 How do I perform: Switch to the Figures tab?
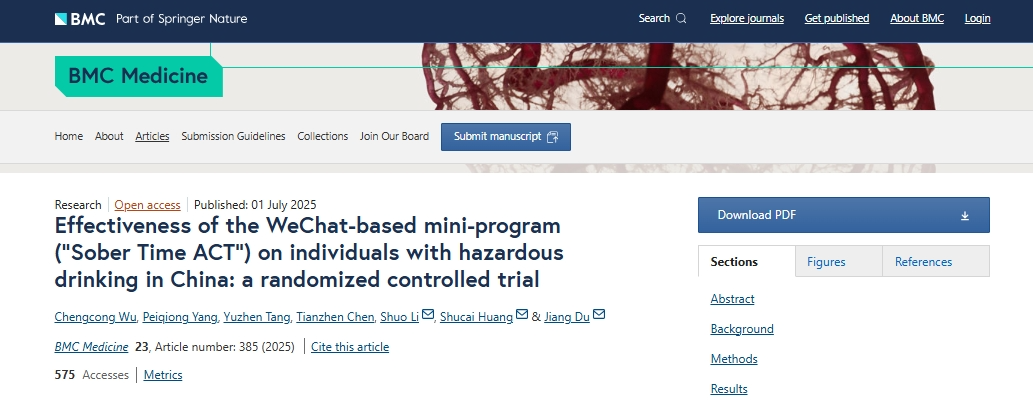tap(826, 262)
